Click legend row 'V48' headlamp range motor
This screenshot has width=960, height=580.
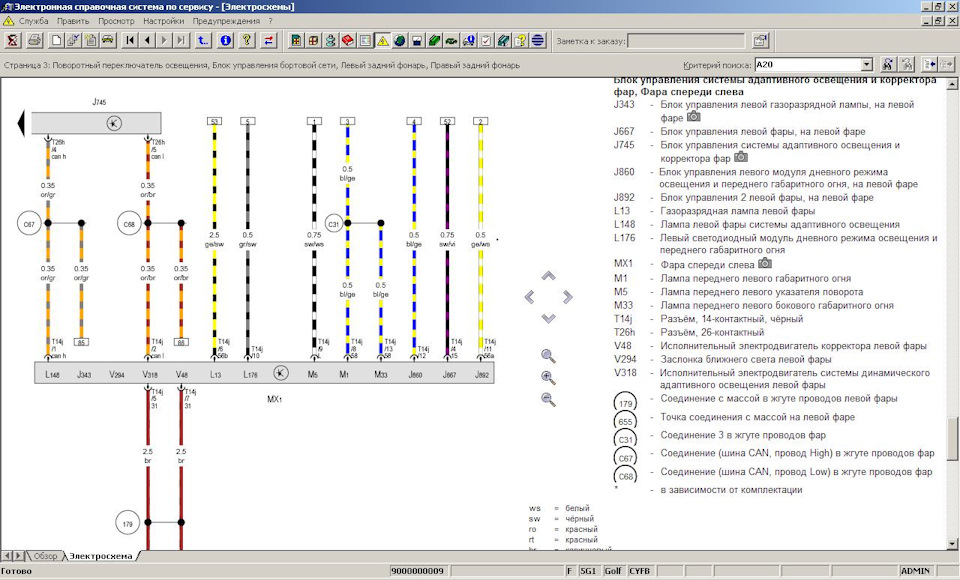coord(770,345)
